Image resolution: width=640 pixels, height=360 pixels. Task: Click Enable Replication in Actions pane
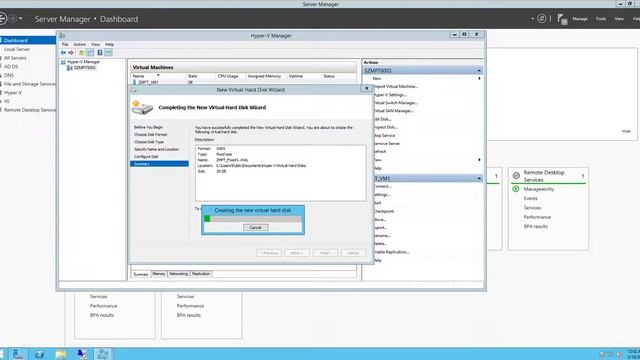(x=392, y=252)
